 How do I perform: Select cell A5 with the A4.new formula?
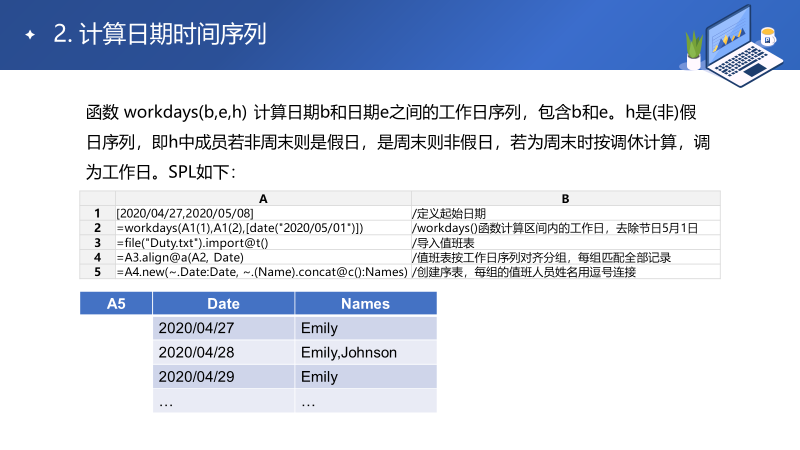point(263,272)
